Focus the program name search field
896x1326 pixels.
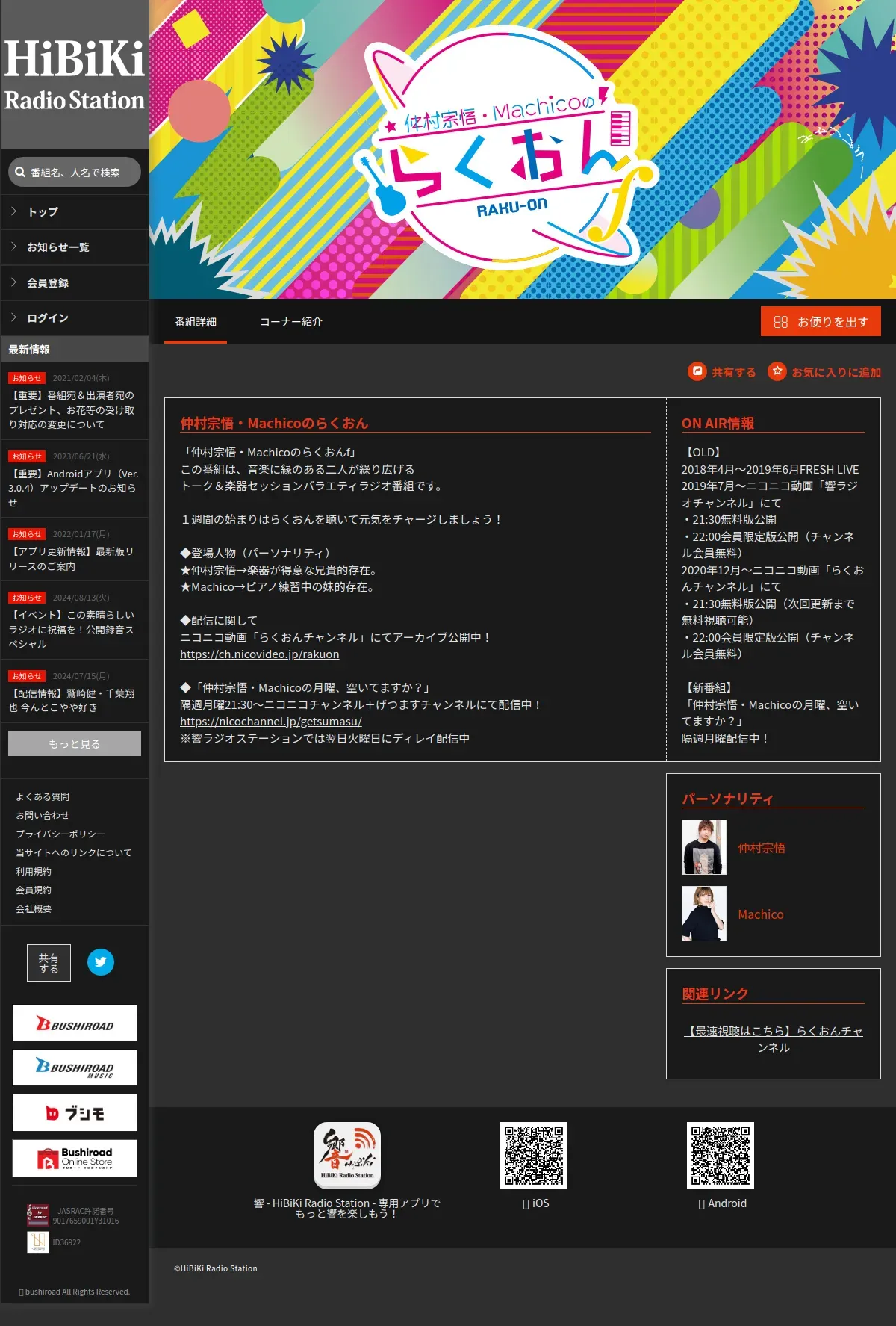point(75,172)
